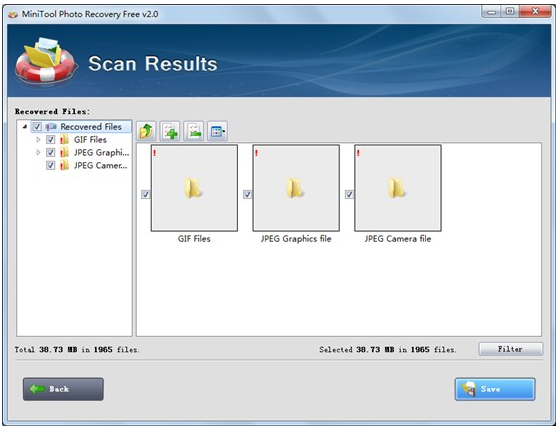
Task: Click the Save button
Action: [x=495, y=389]
